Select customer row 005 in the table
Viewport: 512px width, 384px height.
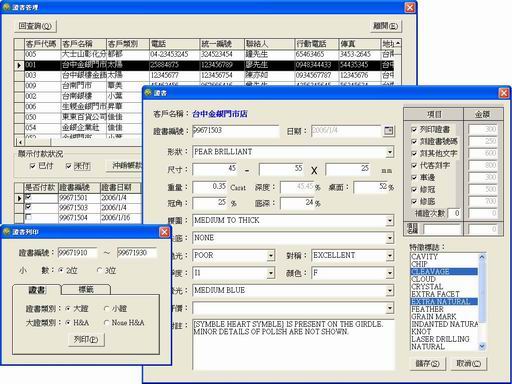pyautogui.click(x=203, y=54)
